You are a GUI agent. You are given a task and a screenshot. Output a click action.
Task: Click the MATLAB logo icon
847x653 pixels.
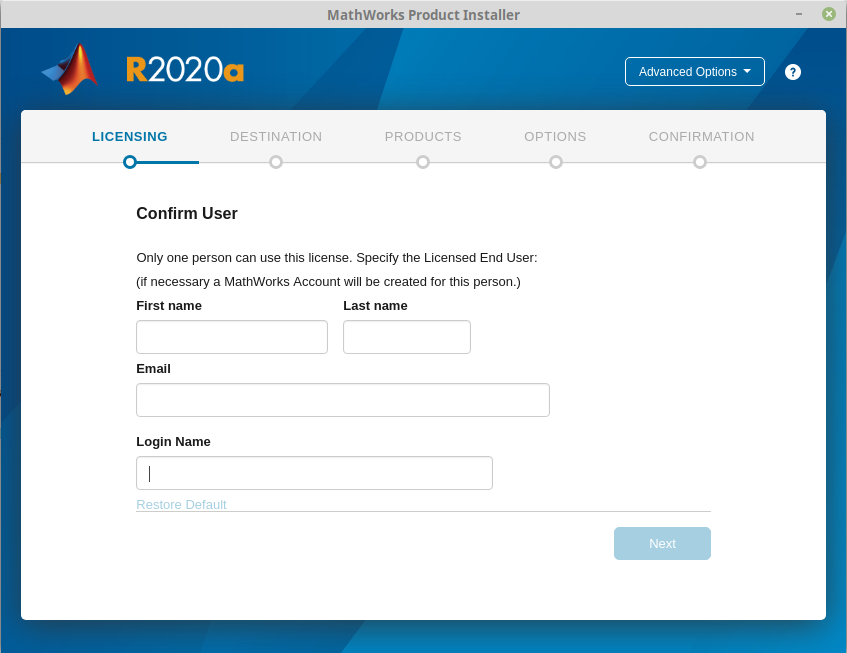[x=71, y=69]
